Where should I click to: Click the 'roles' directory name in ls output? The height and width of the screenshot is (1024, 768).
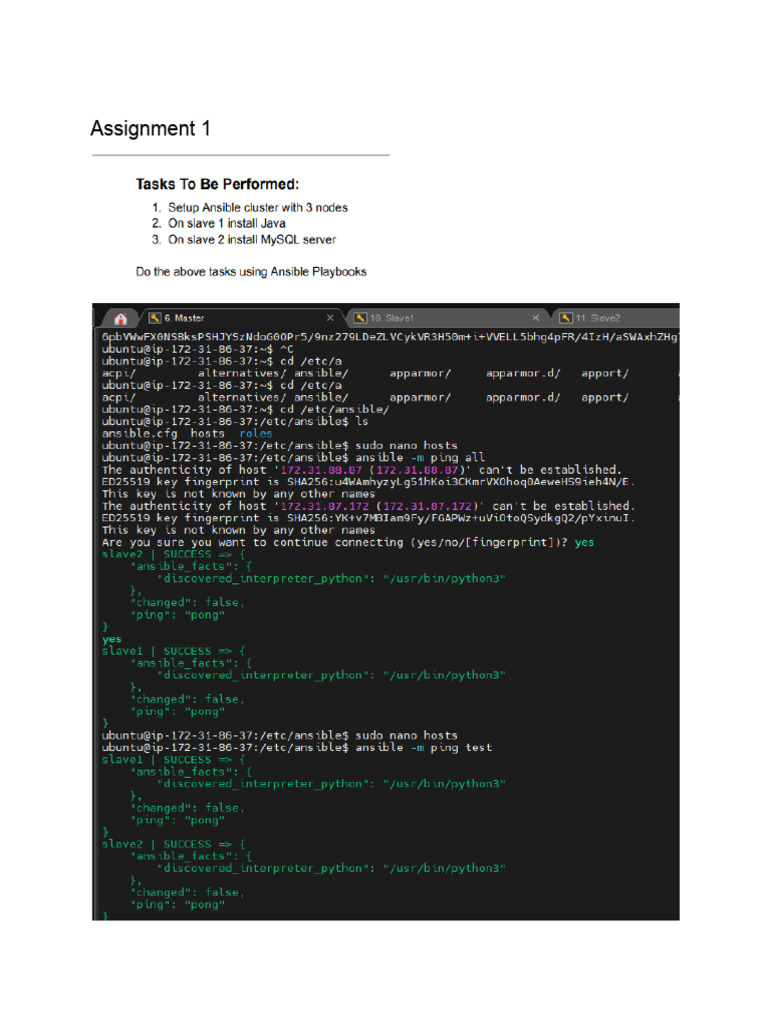point(255,434)
